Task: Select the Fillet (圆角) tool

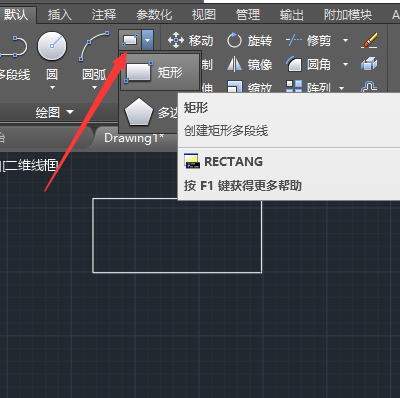Action: coord(308,64)
